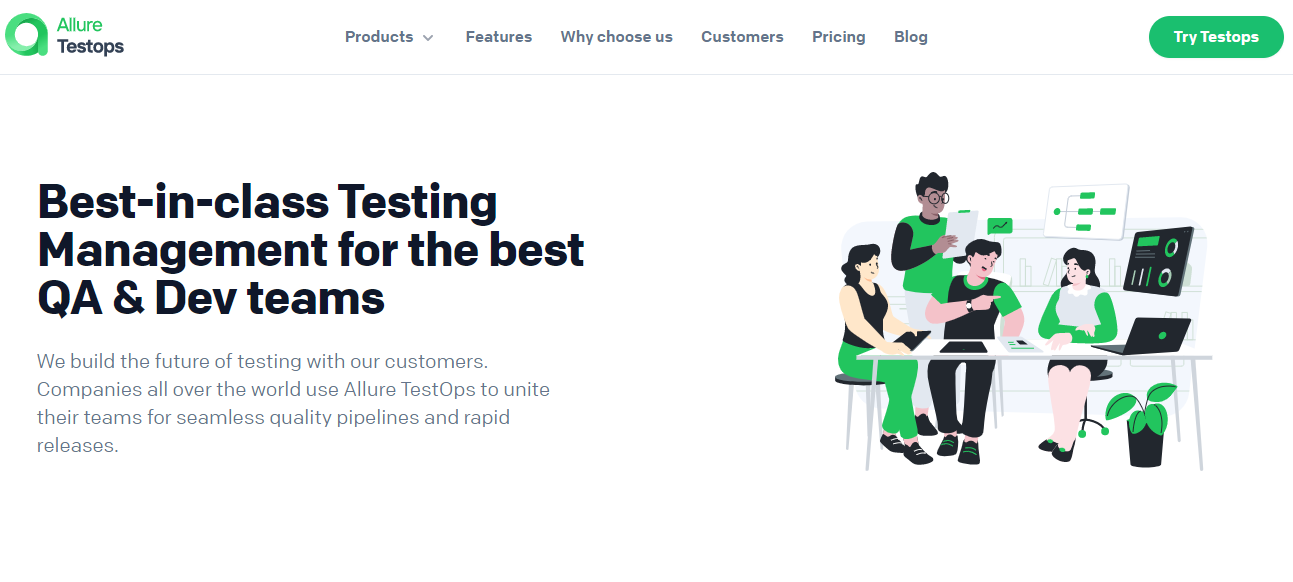Click the Allure Testops green logo icon
This screenshot has height=582, width=1293.
(26, 36)
